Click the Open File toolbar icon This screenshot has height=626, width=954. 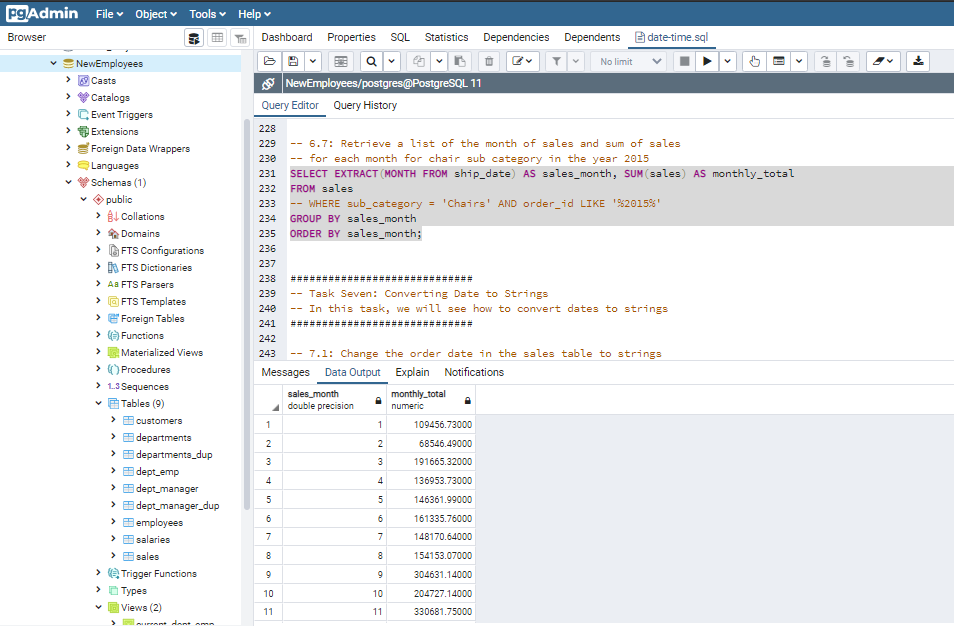point(269,61)
